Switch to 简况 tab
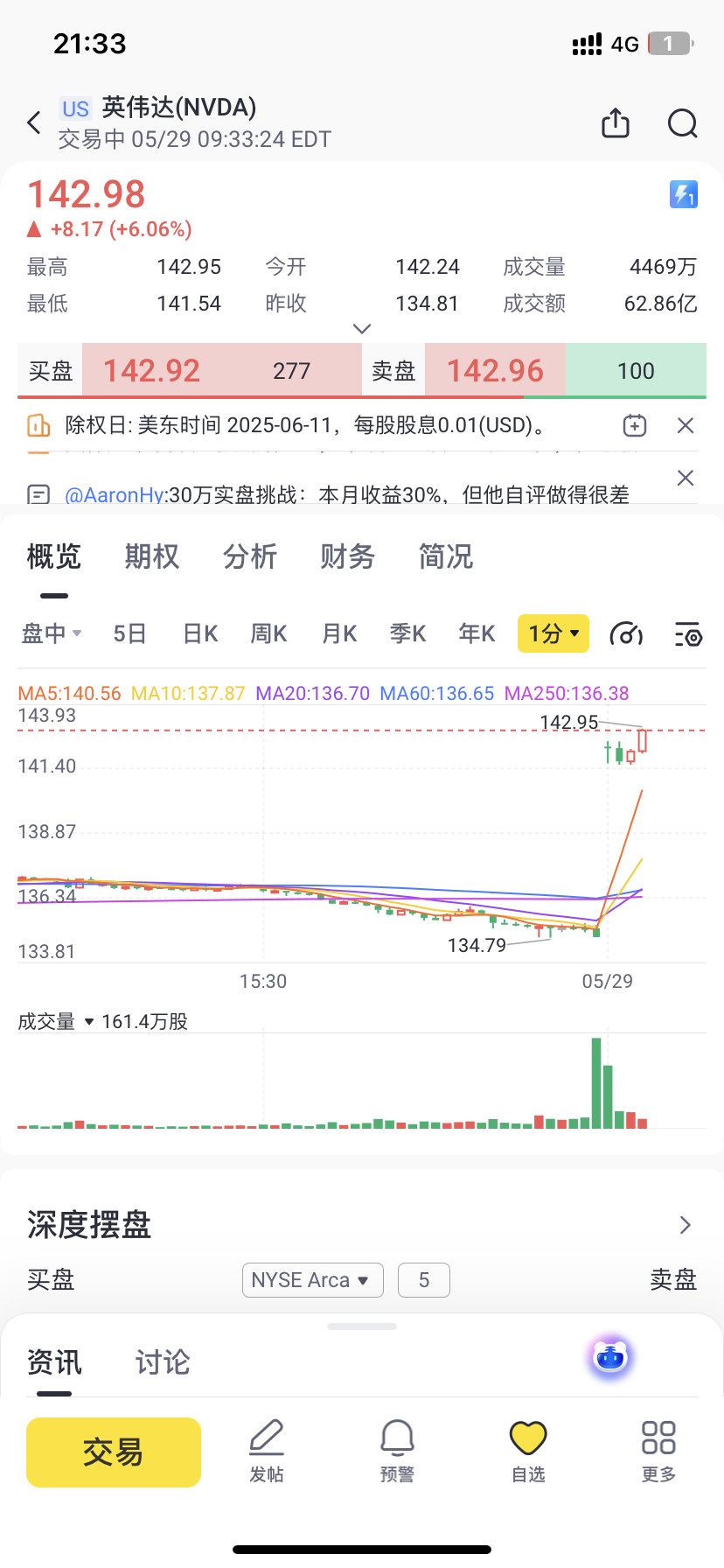 [x=446, y=556]
